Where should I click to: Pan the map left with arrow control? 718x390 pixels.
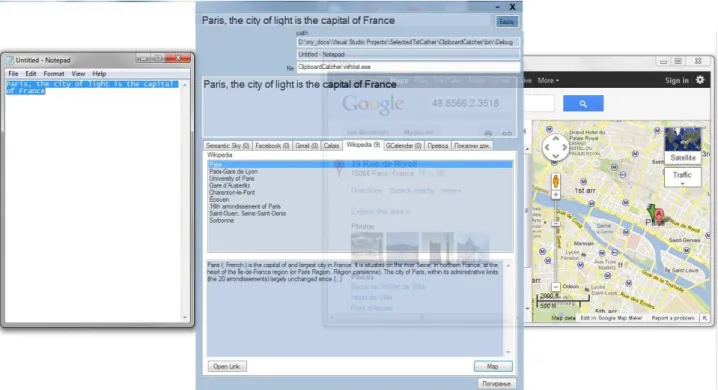click(547, 147)
